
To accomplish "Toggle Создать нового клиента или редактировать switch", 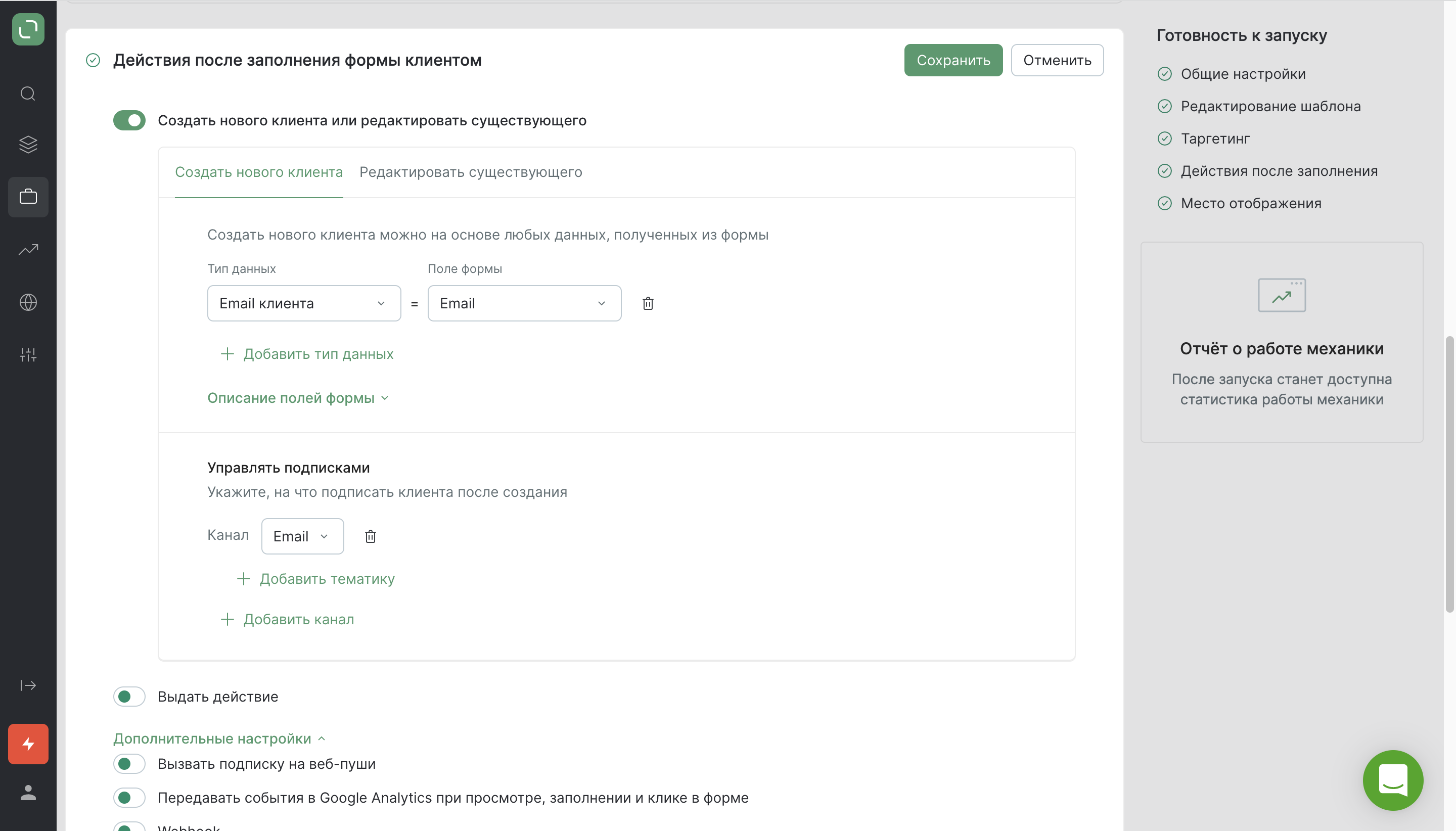I will pyautogui.click(x=129, y=120).
